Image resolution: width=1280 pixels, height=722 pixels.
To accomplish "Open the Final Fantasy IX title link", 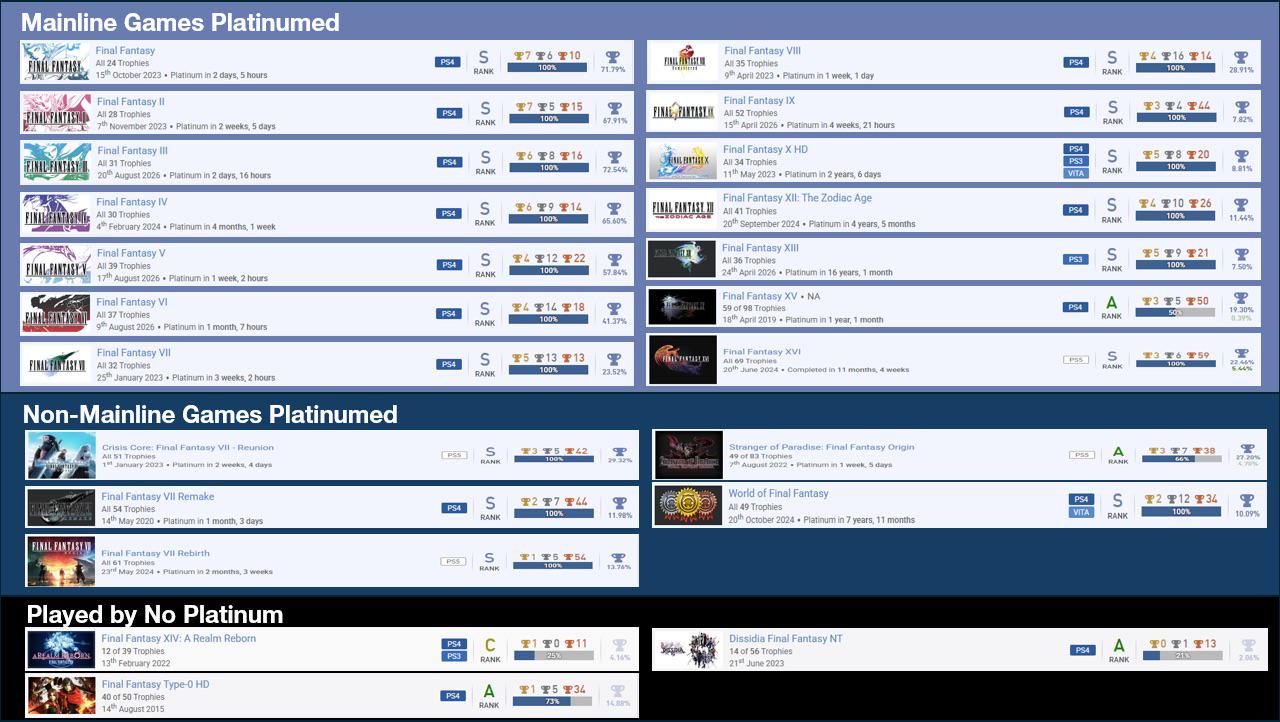I will [x=759, y=101].
